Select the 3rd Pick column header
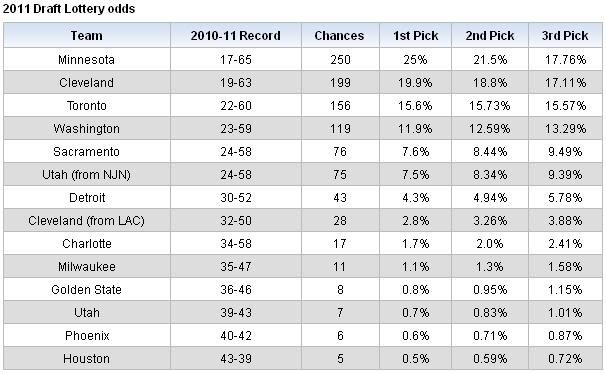This screenshot has width=606, height=374. tap(565, 36)
